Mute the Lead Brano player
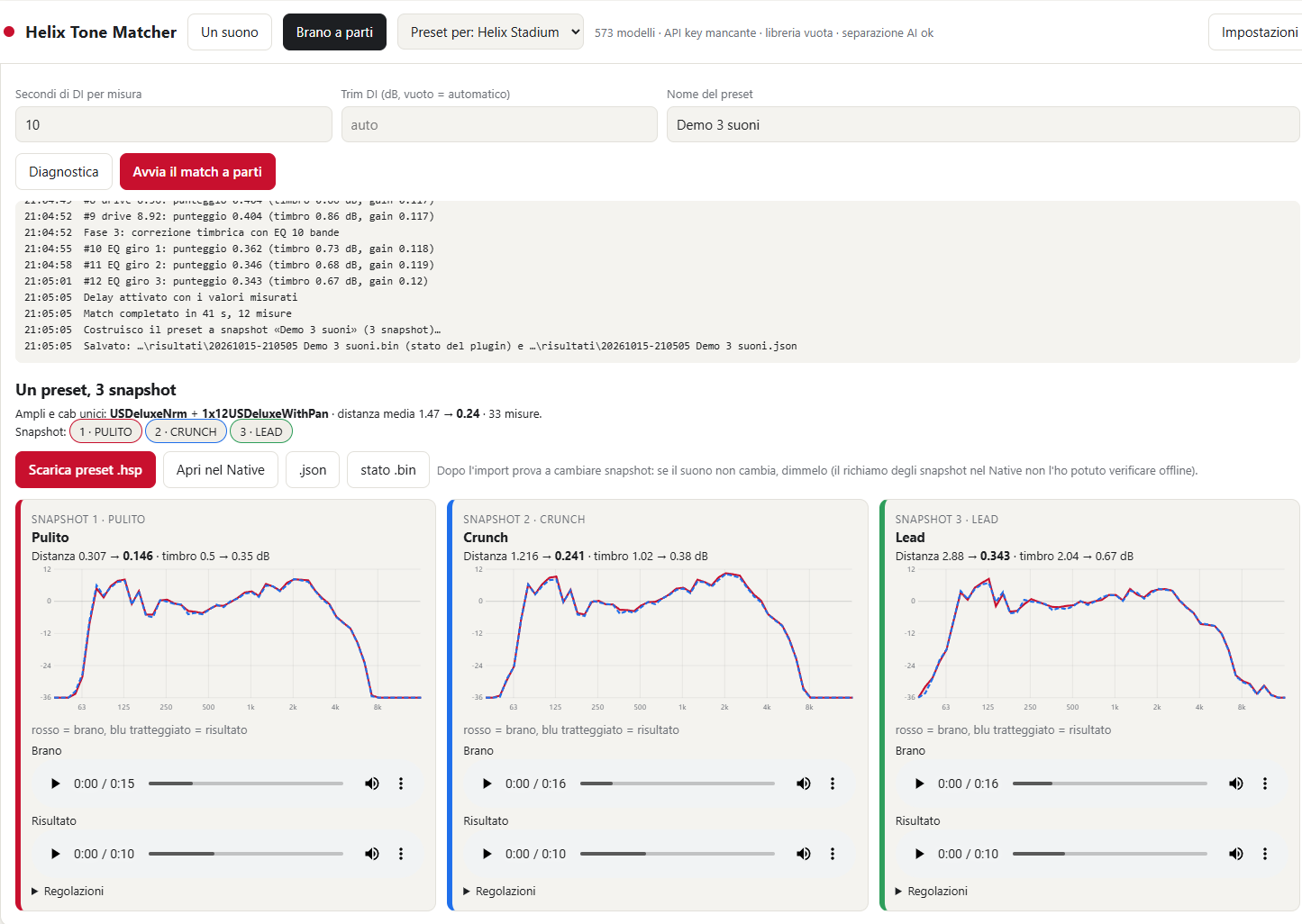The image size is (1302, 924). (1236, 784)
